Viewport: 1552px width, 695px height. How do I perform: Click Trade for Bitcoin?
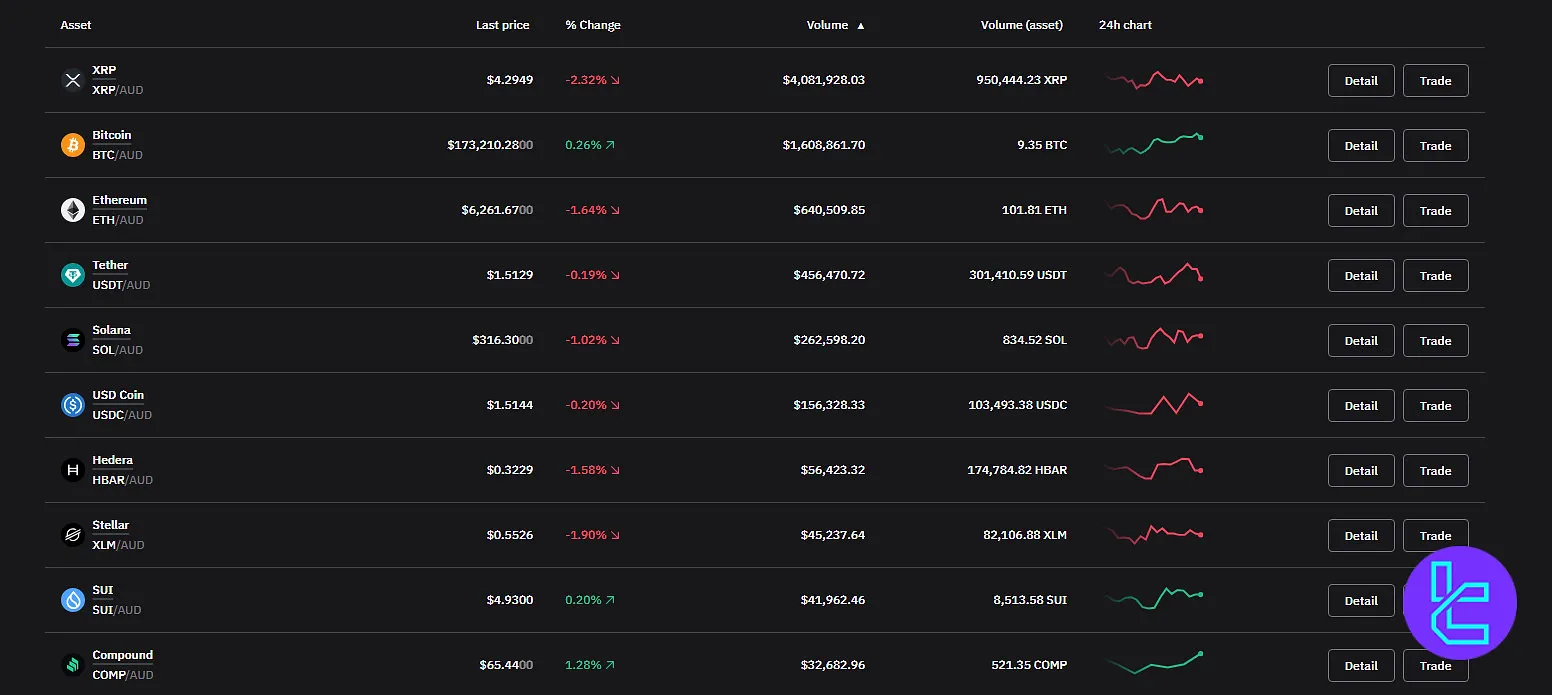tap(1435, 145)
